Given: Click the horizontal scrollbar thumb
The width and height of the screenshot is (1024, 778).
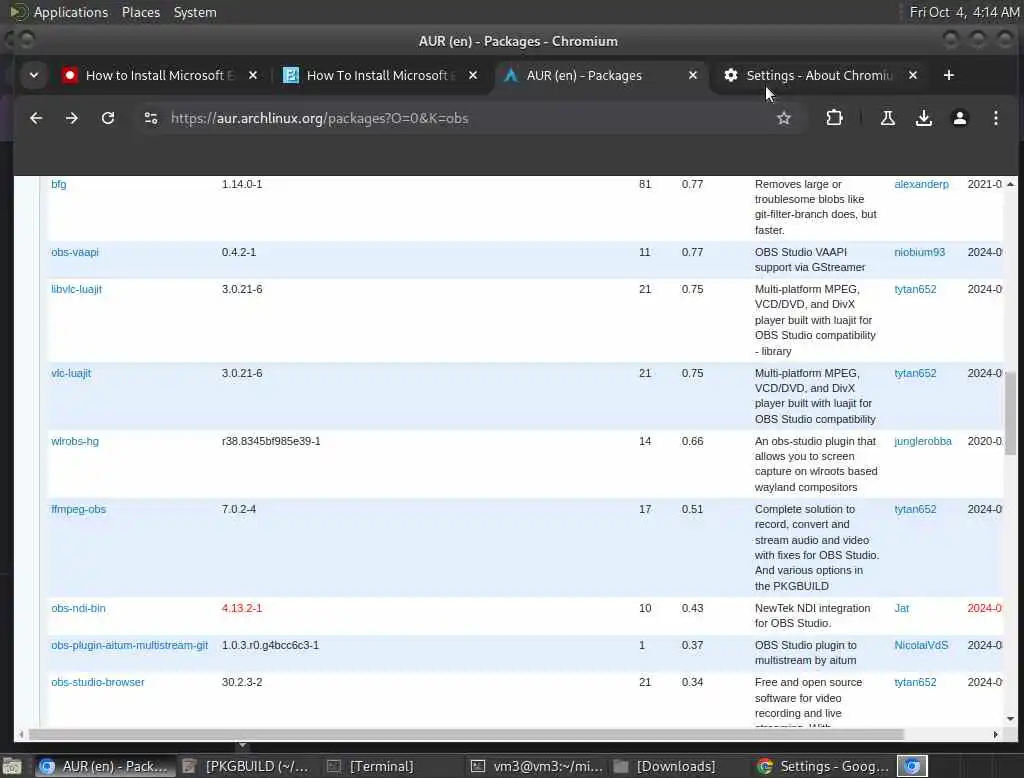Looking at the screenshot, I should (x=466, y=734).
